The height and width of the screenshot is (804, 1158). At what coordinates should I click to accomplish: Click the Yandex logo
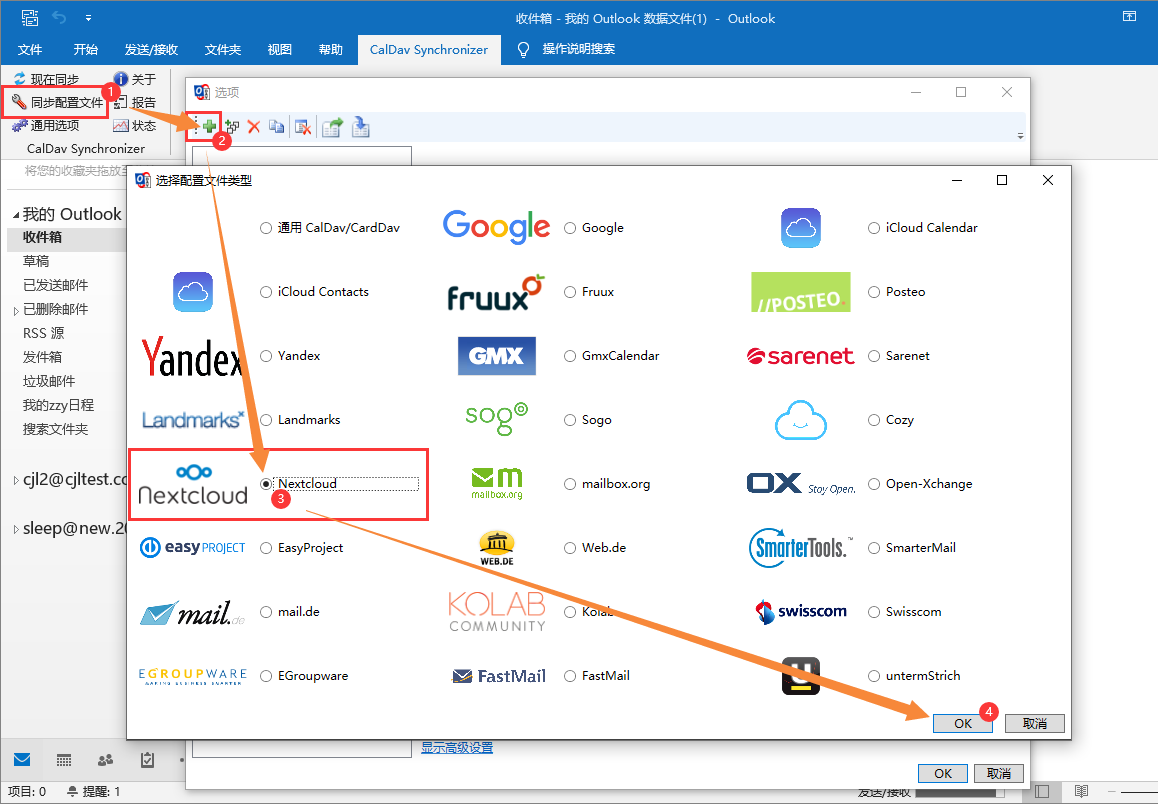point(192,357)
